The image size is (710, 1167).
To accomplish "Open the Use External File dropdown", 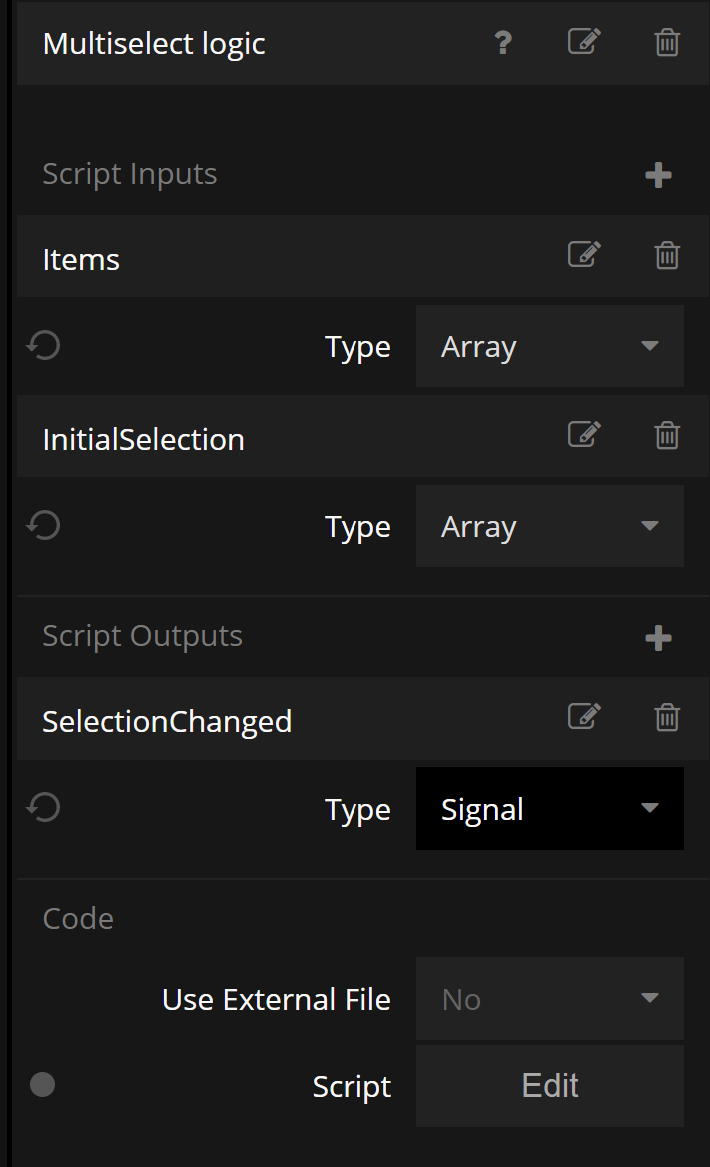I will 549,999.
